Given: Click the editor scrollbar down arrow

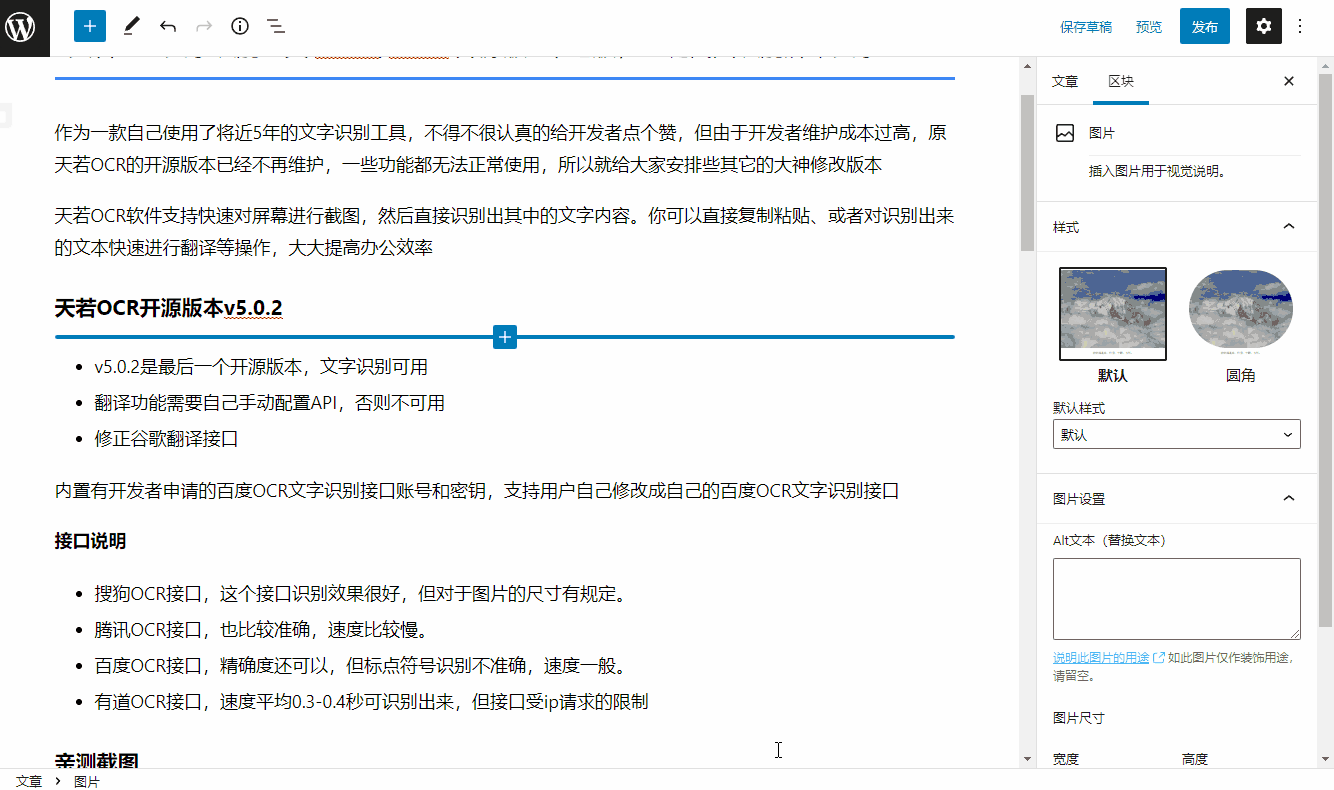Looking at the screenshot, I should [1027, 760].
